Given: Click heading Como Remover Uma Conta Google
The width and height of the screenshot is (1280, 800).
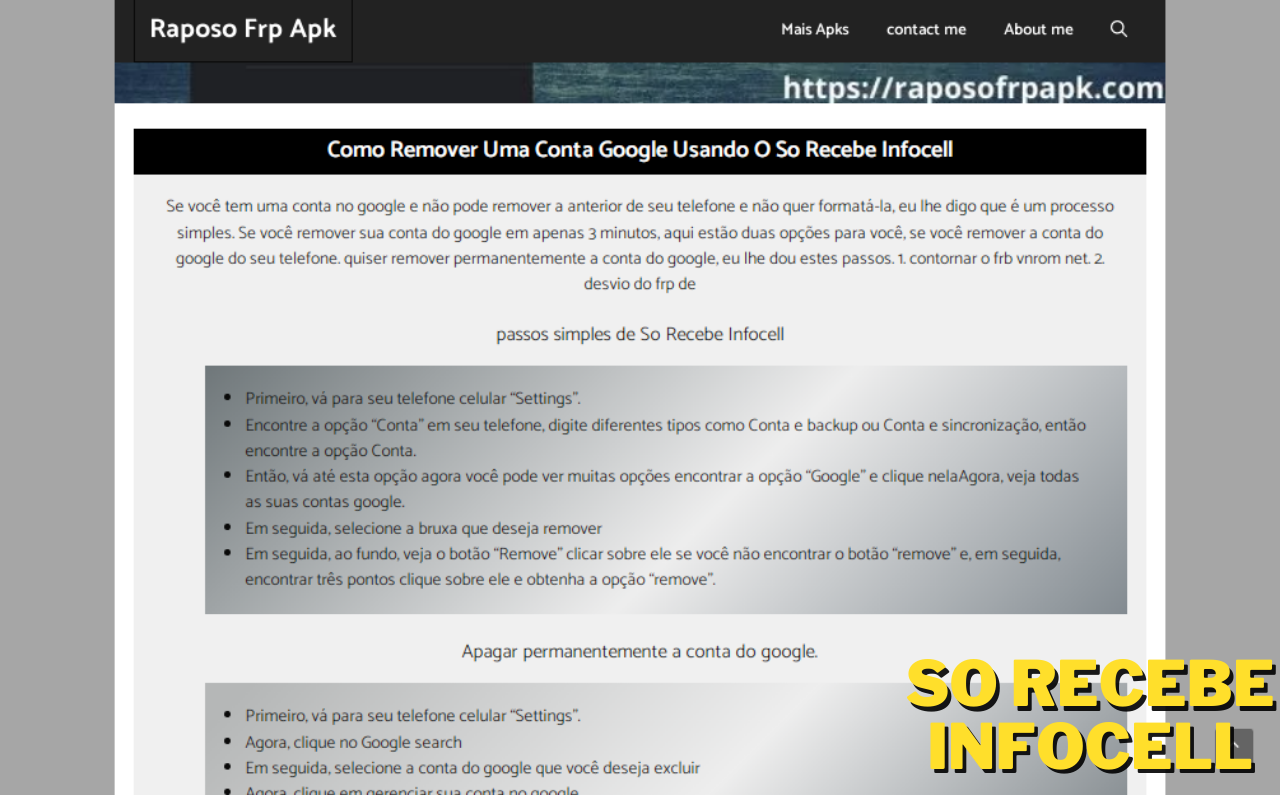Looking at the screenshot, I should (640, 150).
